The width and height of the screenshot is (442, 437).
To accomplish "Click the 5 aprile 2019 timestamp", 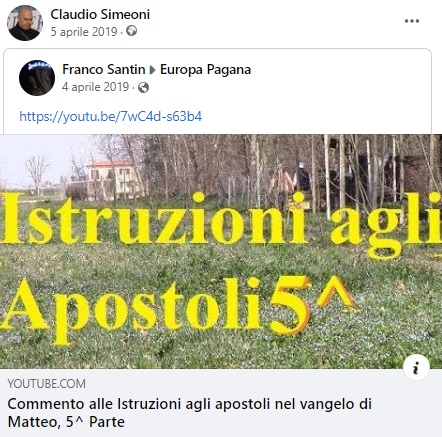I will tap(84, 32).
